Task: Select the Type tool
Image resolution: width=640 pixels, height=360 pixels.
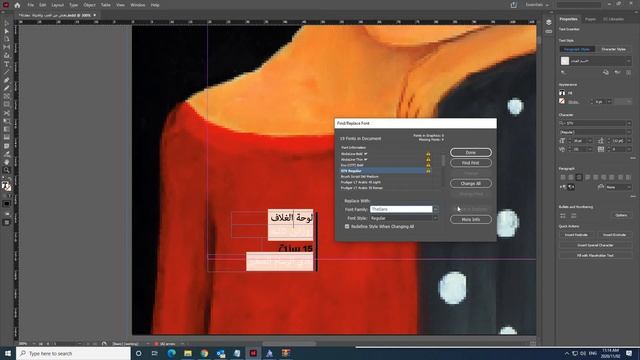Action: click(7, 64)
